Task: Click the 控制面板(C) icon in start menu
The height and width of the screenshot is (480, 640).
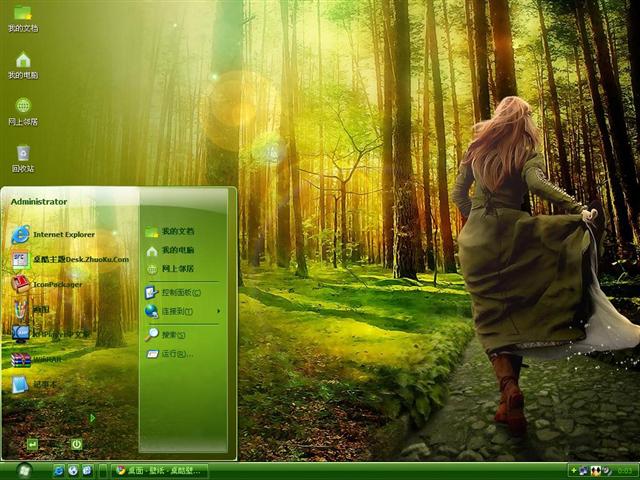Action: tap(151, 292)
